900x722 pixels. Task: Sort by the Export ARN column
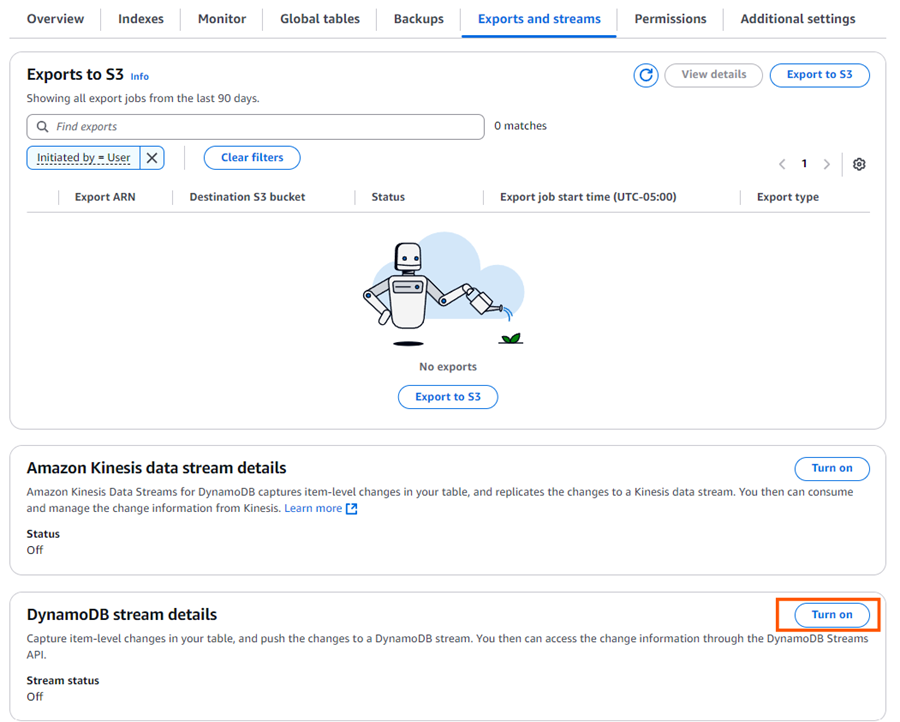pyautogui.click(x=105, y=197)
